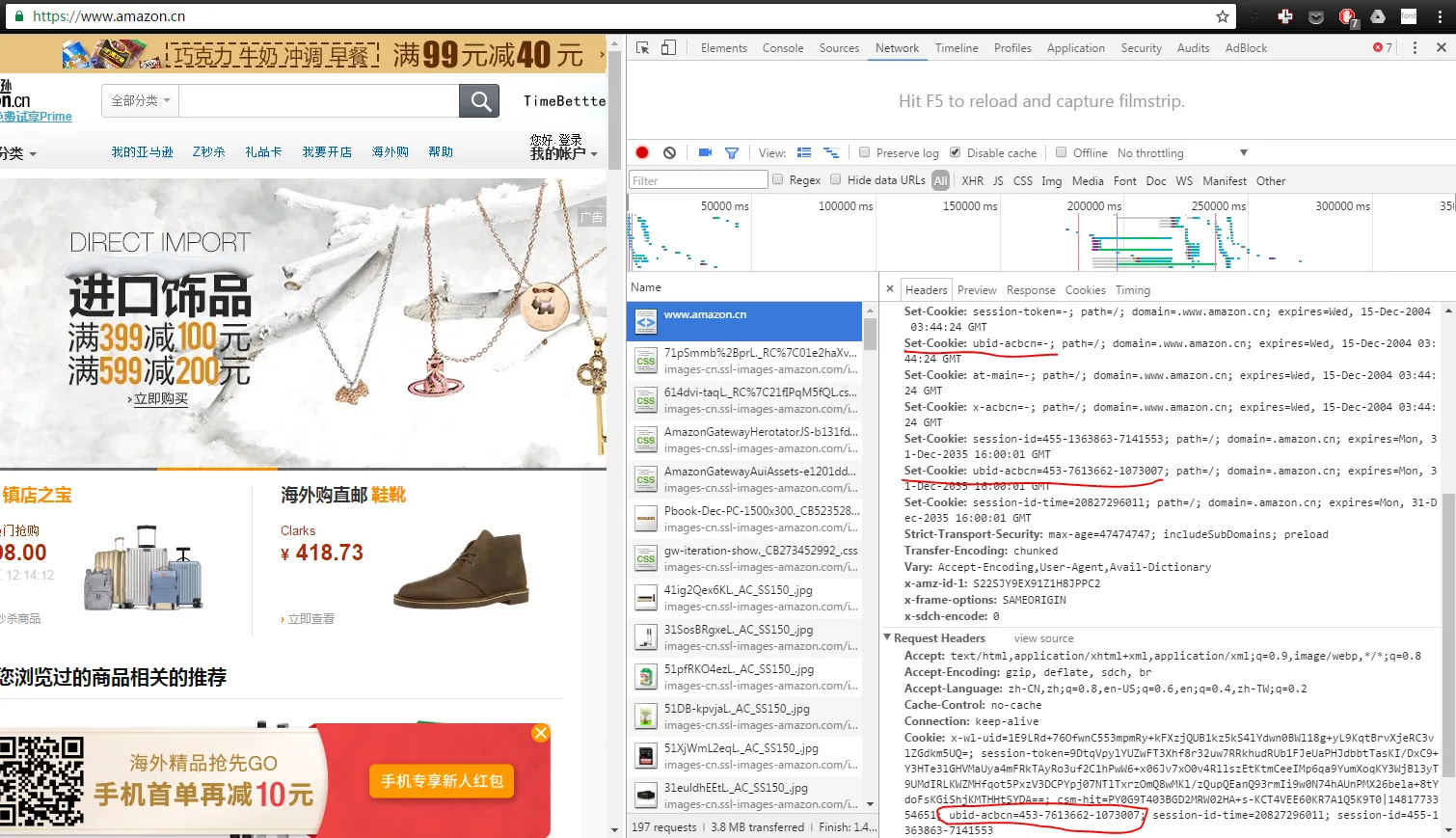The width and height of the screenshot is (1456, 838).
Task: Open the 全部分类 category dropdown
Action: pyautogui.click(x=140, y=100)
